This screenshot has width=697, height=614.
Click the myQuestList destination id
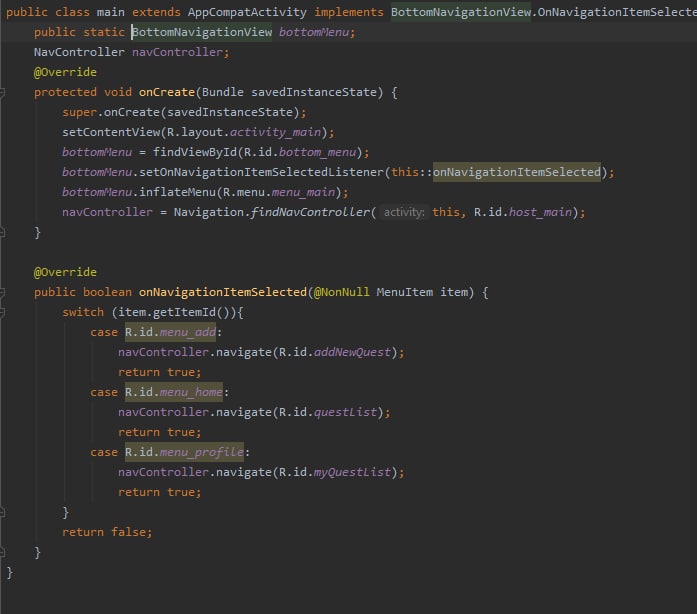coord(353,472)
